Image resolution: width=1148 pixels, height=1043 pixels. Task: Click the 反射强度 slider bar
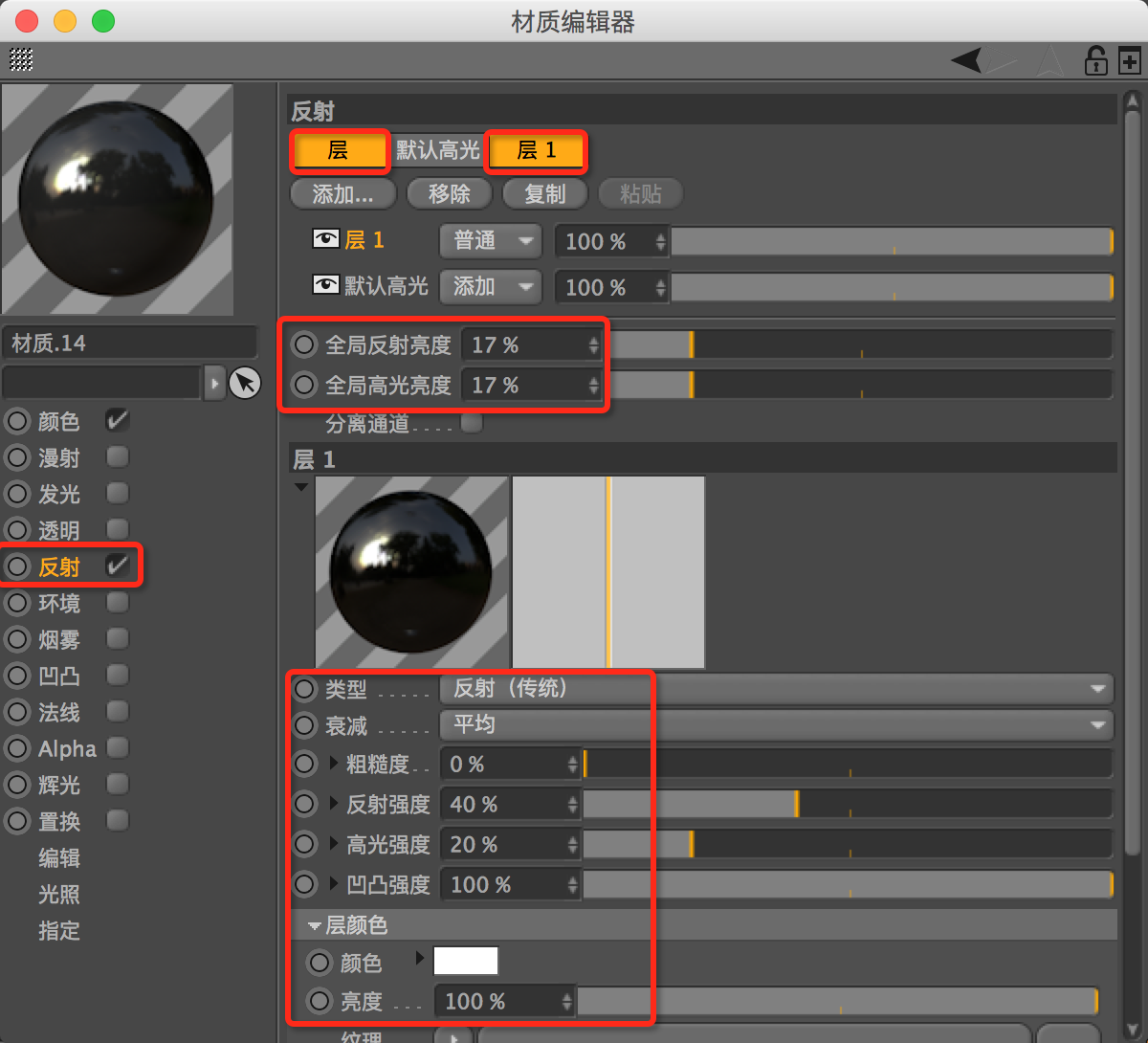click(848, 804)
